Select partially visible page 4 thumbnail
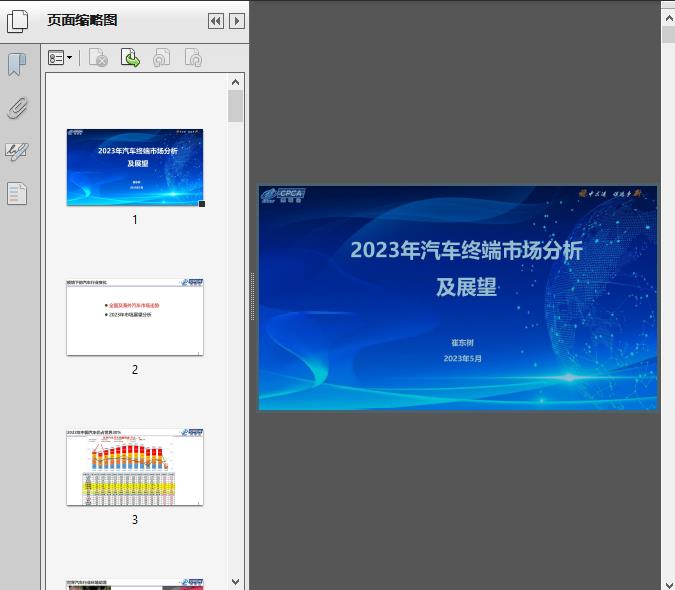This screenshot has width=675, height=590. click(x=135, y=584)
